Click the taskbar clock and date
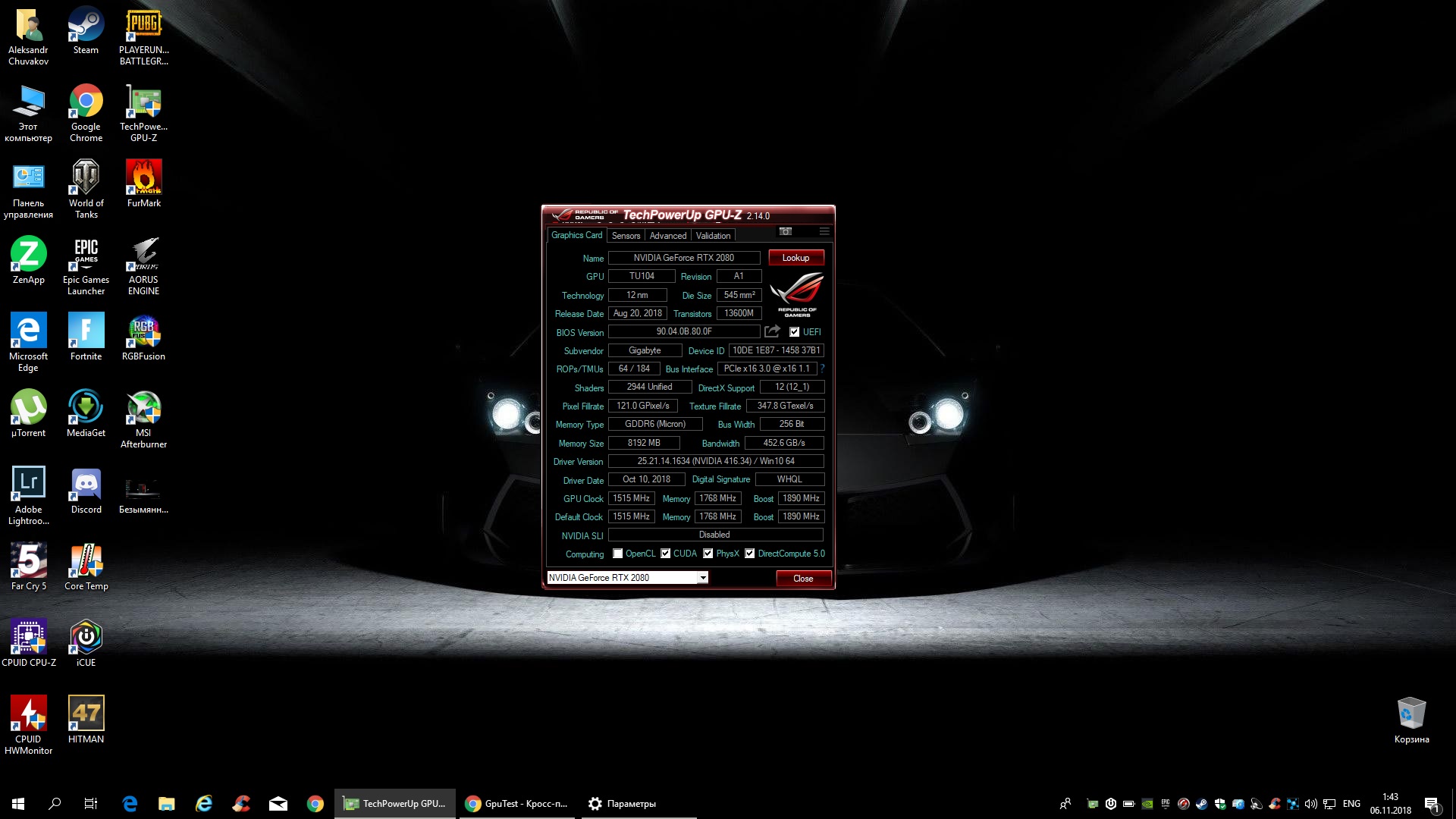 tap(1390, 803)
